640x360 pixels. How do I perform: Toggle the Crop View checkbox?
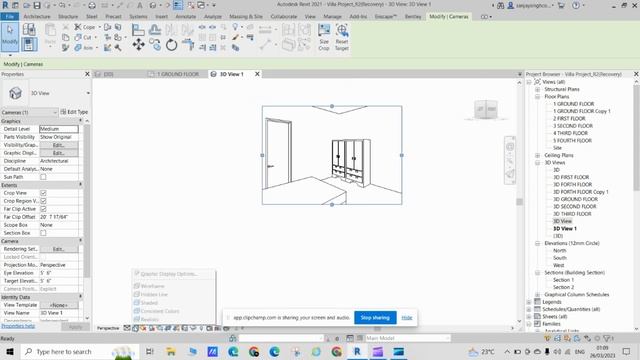pyautogui.click(x=43, y=193)
